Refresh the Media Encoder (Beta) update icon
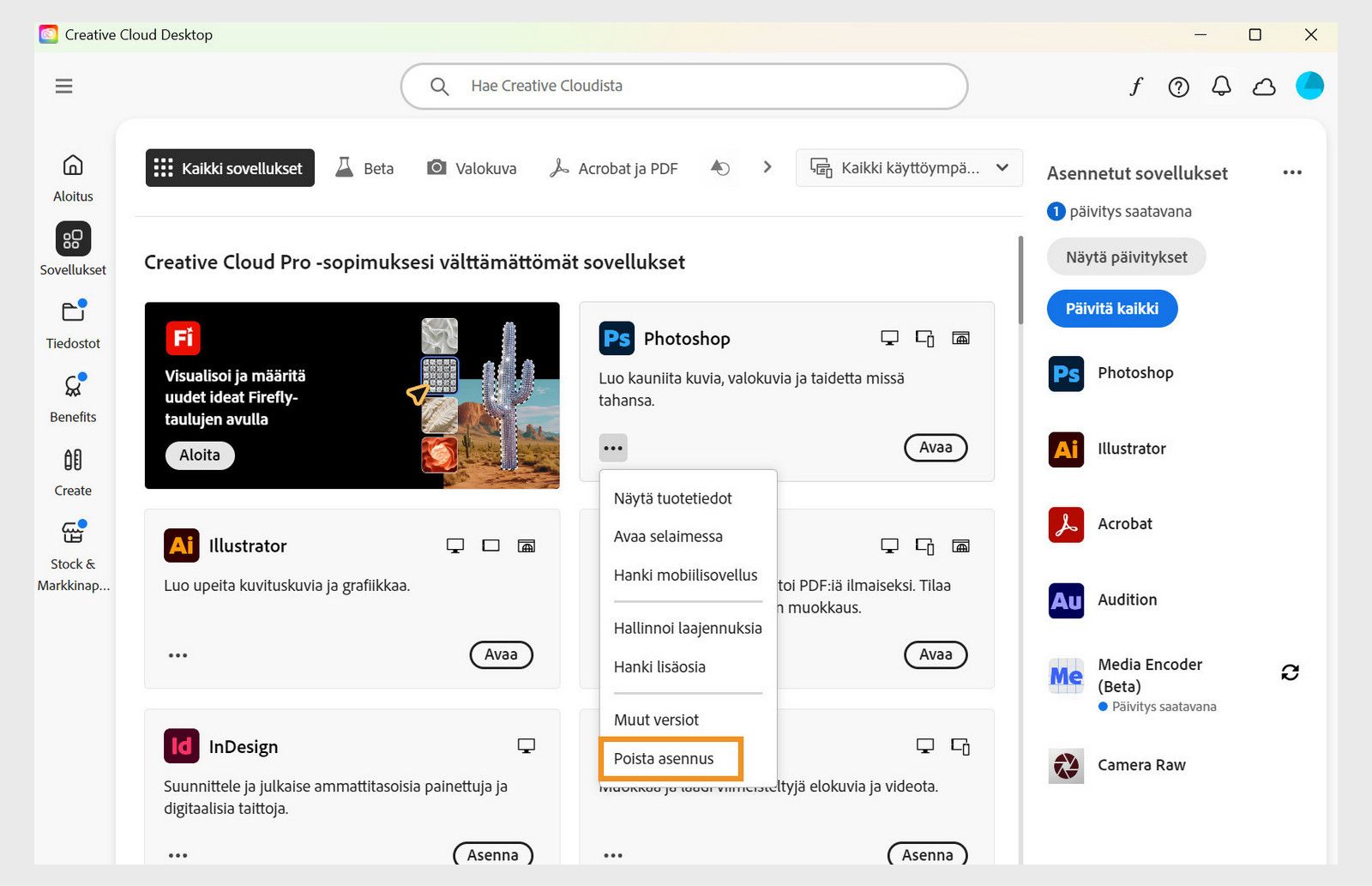This screenshot has width=1372, height=886. point(1291,673)
